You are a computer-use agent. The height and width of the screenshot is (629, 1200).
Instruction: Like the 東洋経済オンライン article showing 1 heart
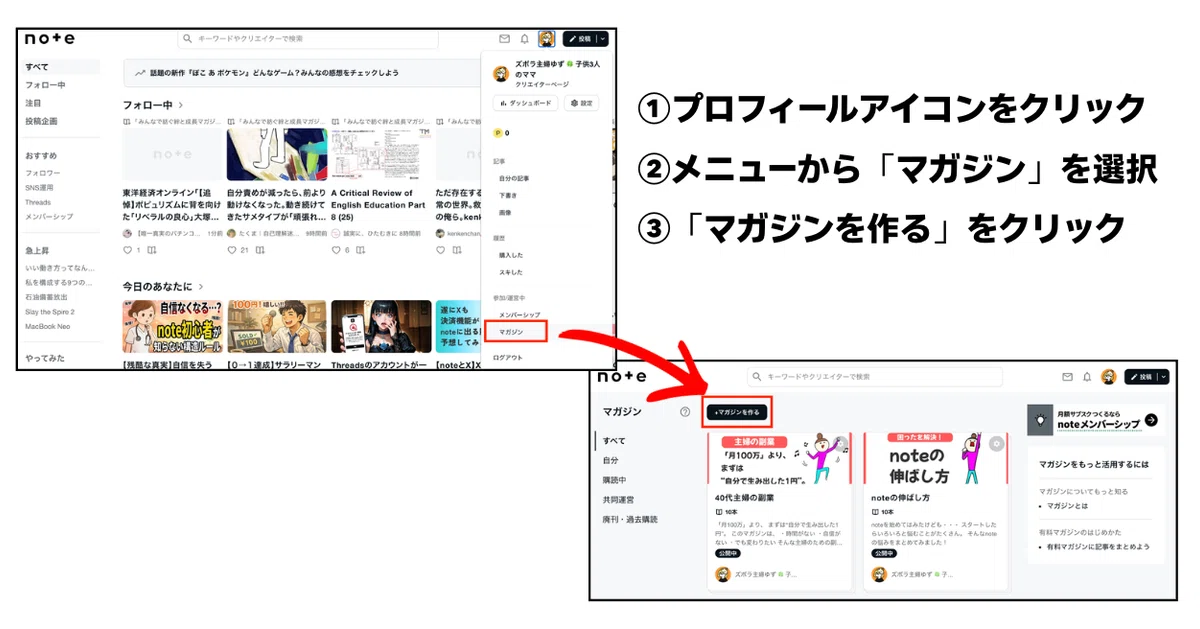128,250
